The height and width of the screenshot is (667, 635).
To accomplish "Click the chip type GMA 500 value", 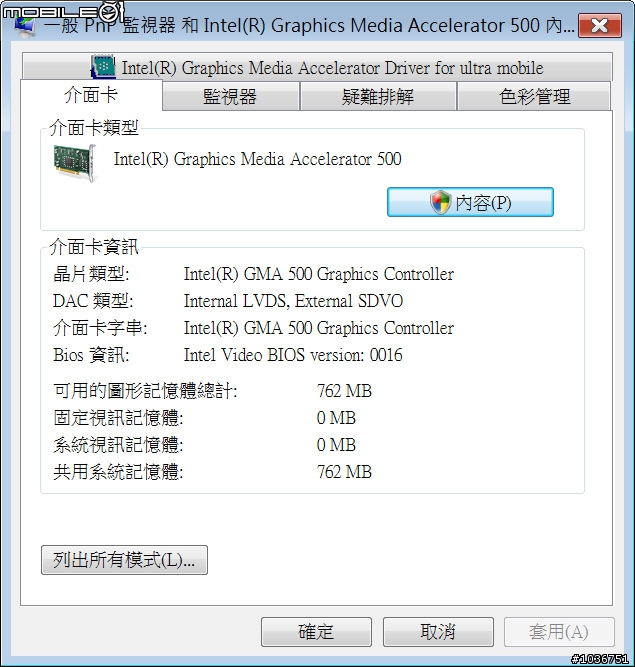I will [319, 274].
